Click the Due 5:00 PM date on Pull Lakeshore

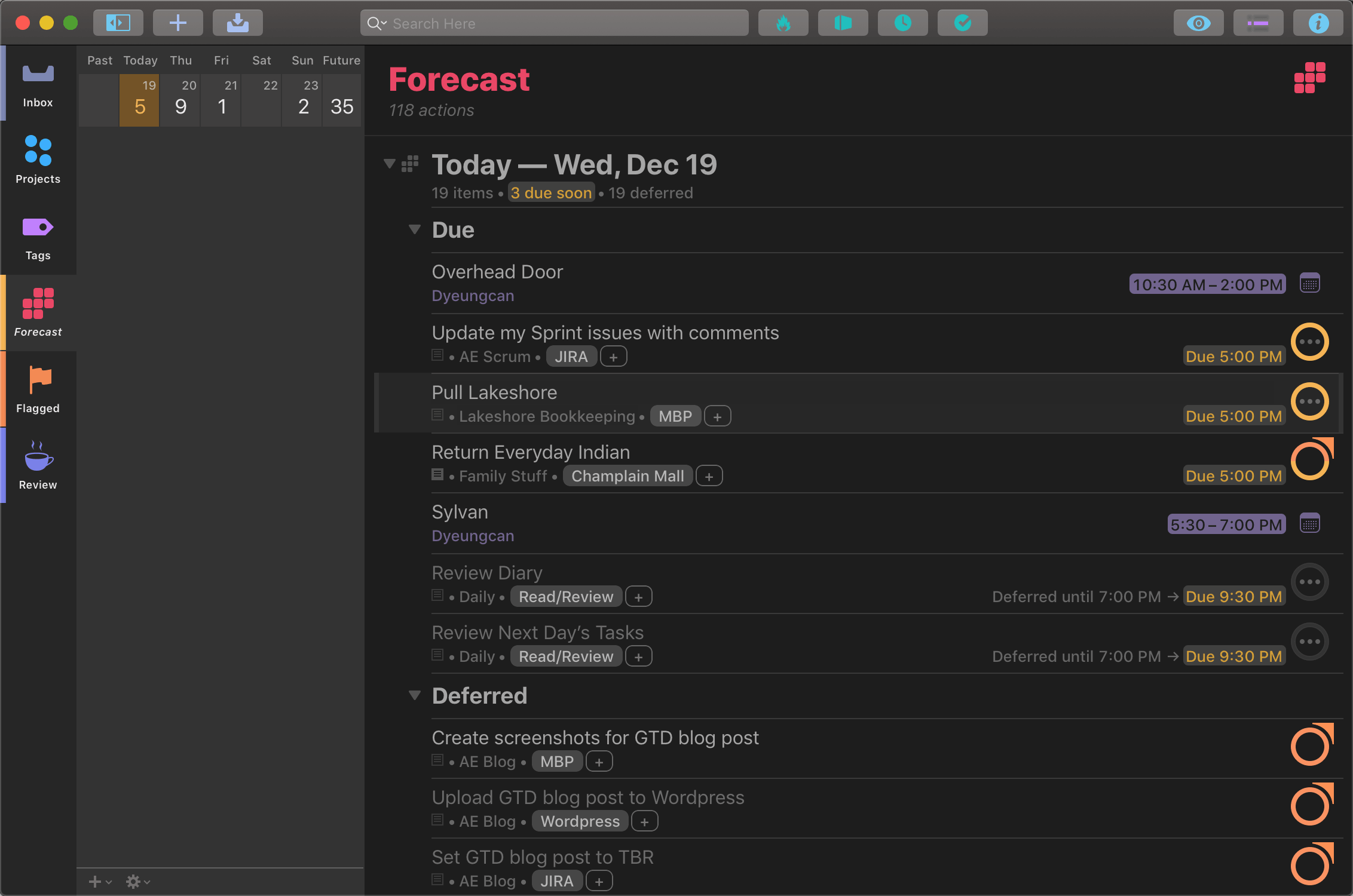pos(1233,416)
